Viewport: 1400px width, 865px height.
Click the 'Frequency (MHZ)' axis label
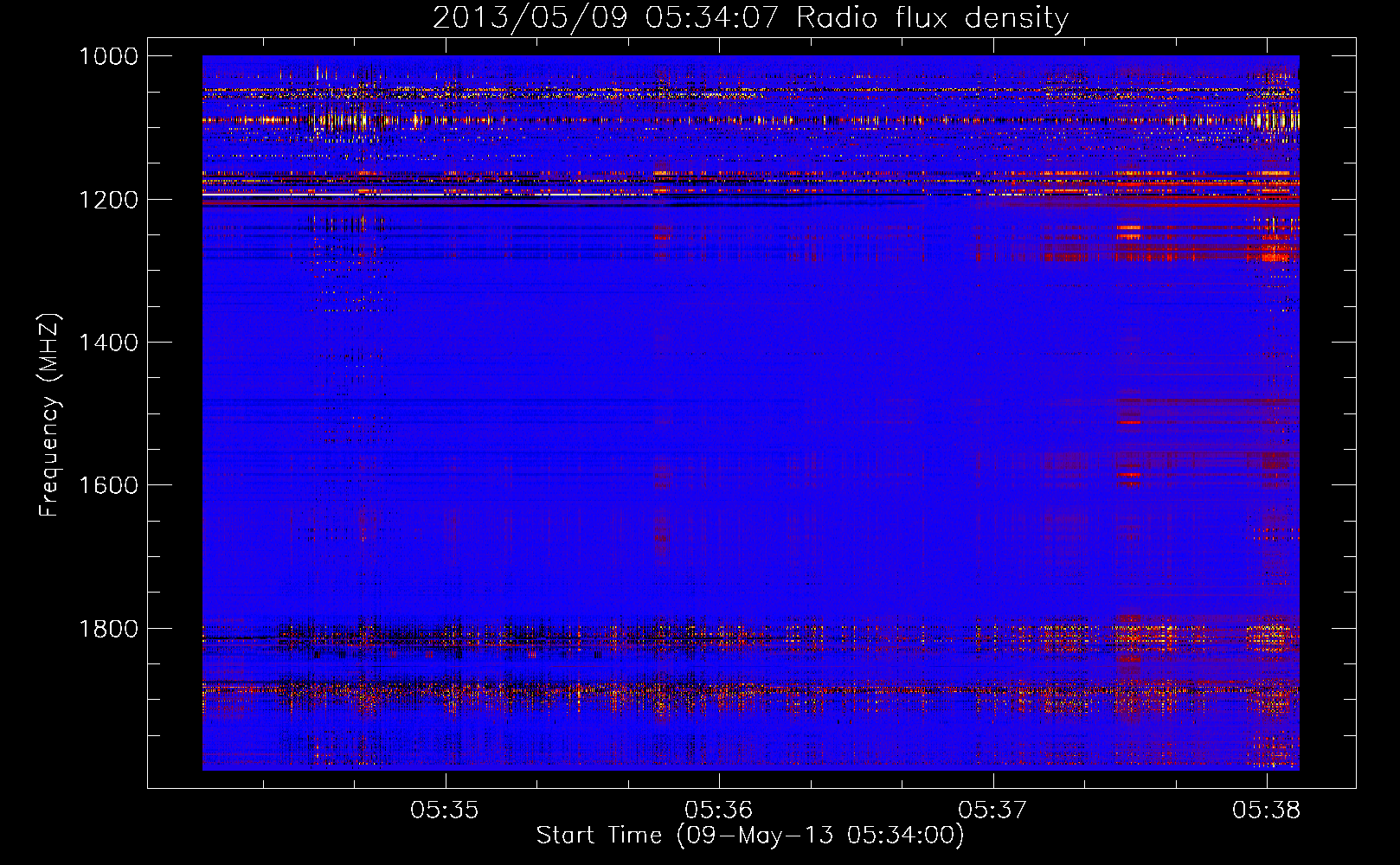pos(48,416)
